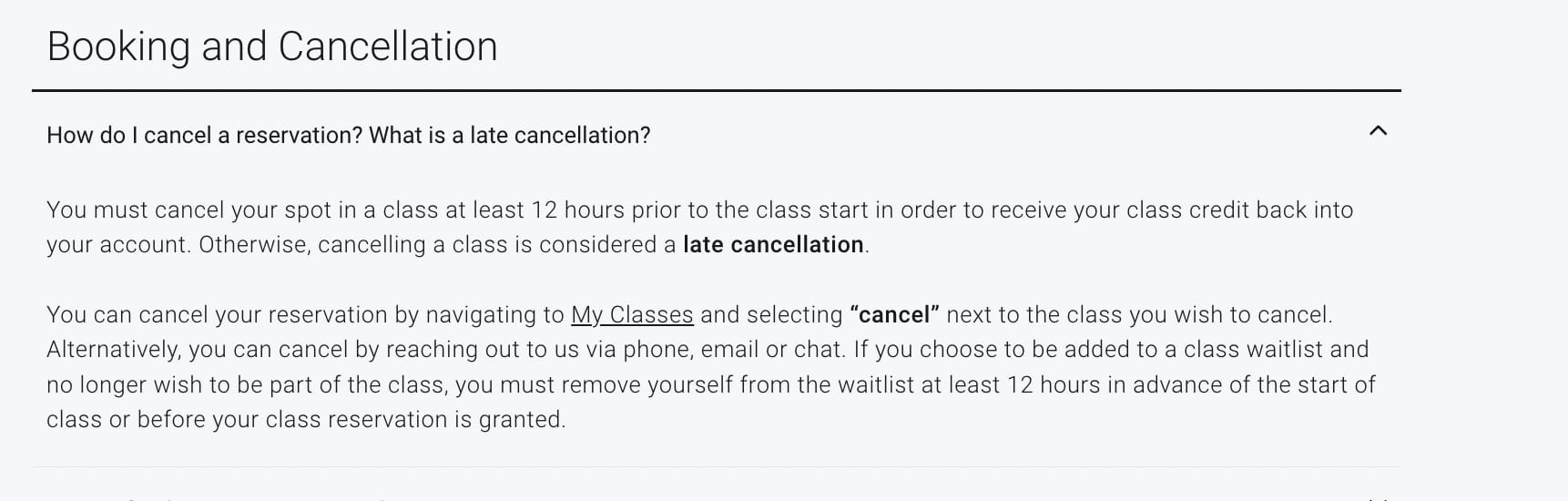Click the "What is a late cancellation?" text
Viewport: 1568px width, 501px height.
(510, 136)
